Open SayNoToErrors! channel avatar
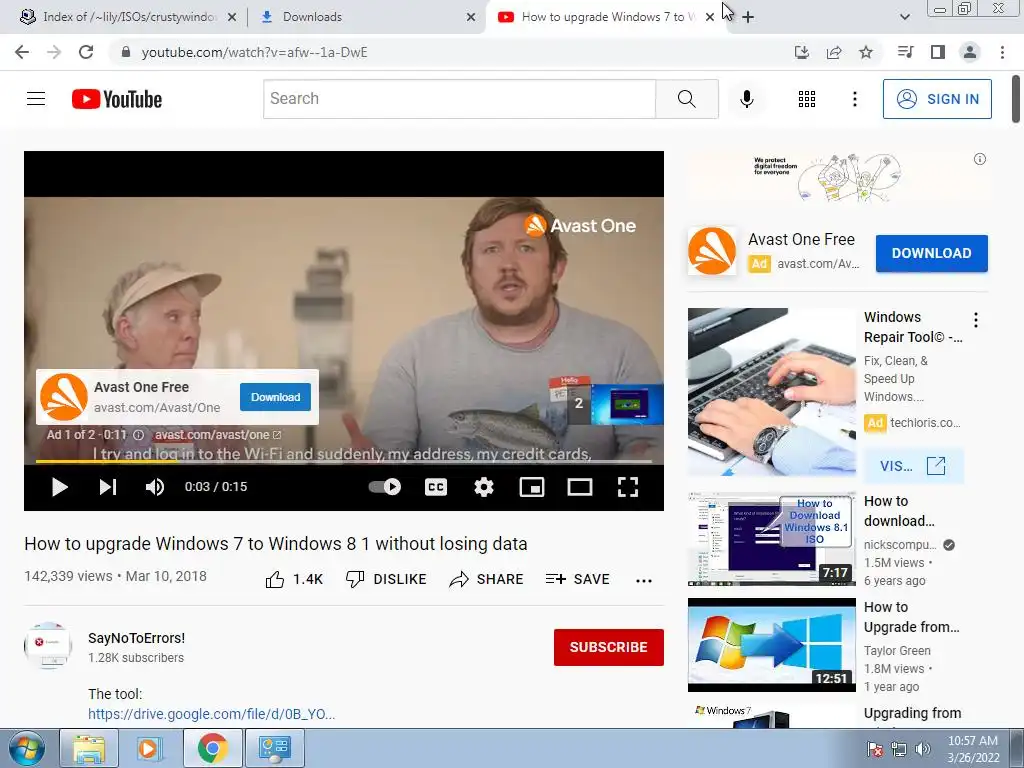 (48, 645)
